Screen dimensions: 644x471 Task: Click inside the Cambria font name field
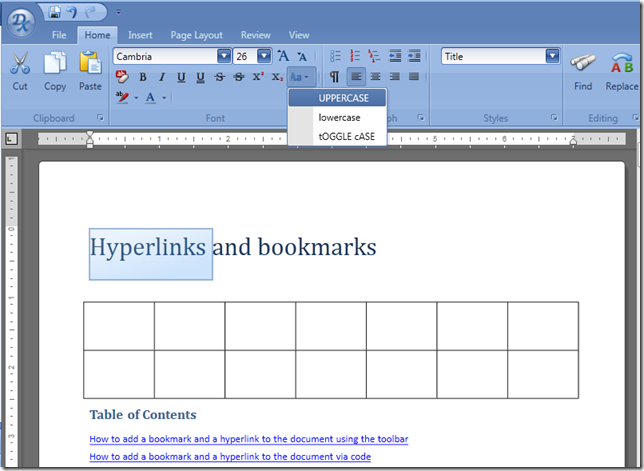pyautogui.click(x=166, y=56)
